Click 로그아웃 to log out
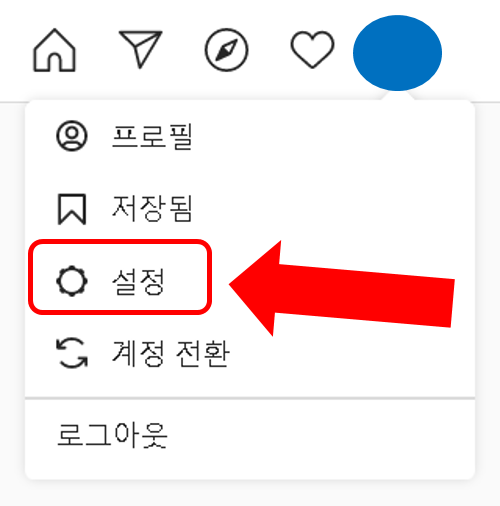Viewport: 500px width, 506px height. [112, 435]
